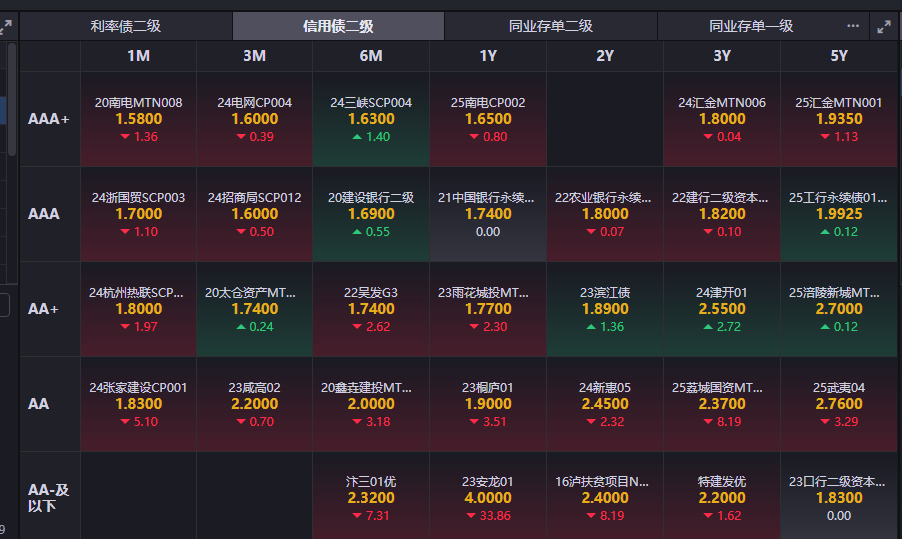Viewport: 902px width, 539px height.
Task: Expand panel with top-right arrows icon
Action: pos(884,26)
